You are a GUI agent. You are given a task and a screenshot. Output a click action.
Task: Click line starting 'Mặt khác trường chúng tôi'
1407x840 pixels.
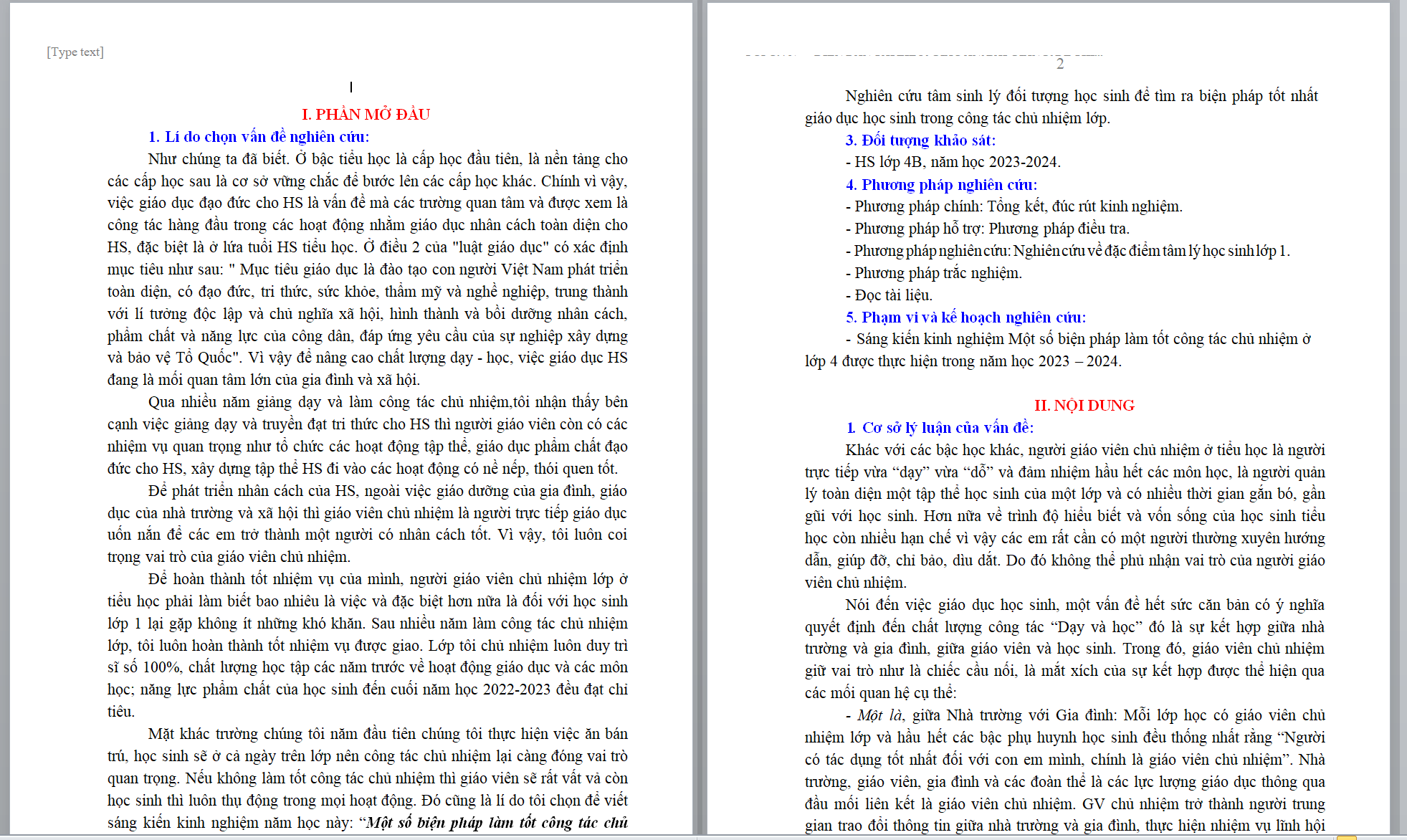(x=388, y=734)
